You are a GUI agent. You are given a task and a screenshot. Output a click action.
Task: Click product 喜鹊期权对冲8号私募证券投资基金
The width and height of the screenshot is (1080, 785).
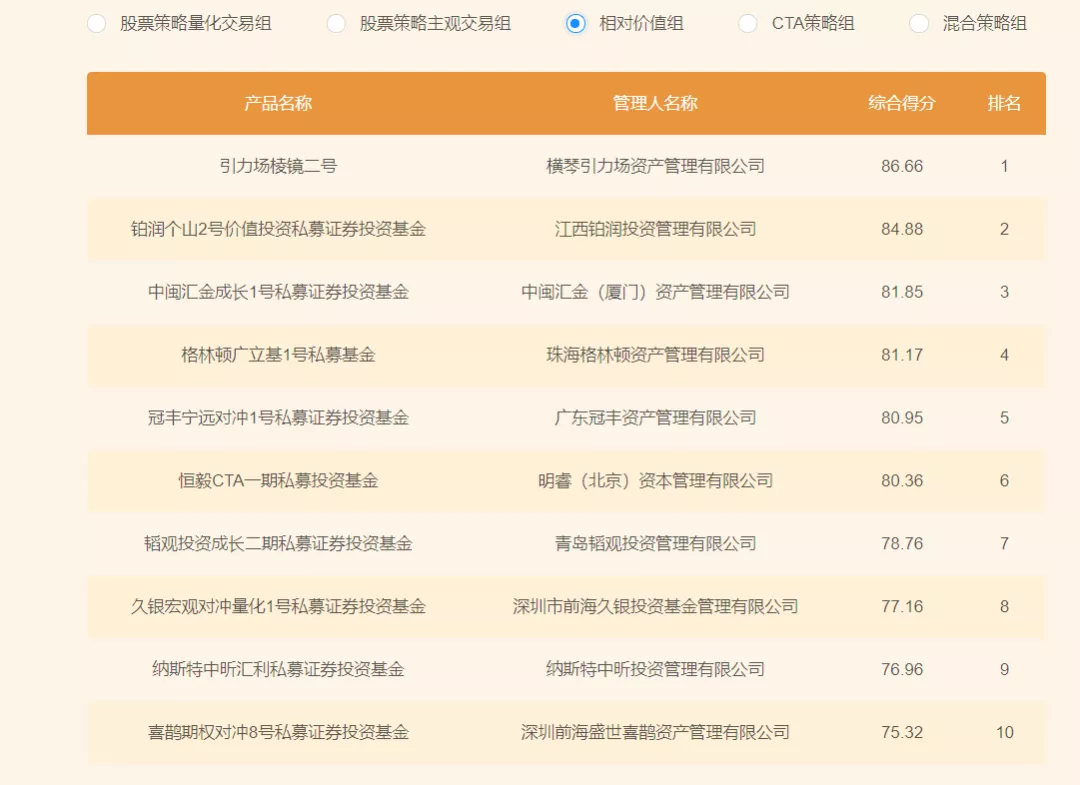(x=278, y=732)
